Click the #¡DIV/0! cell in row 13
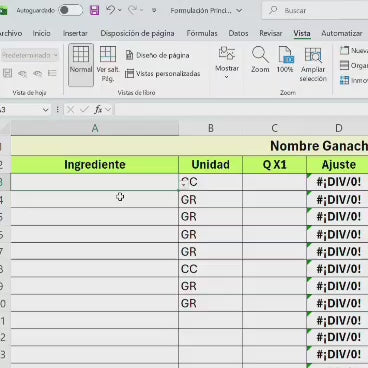 tap(337, 354)
